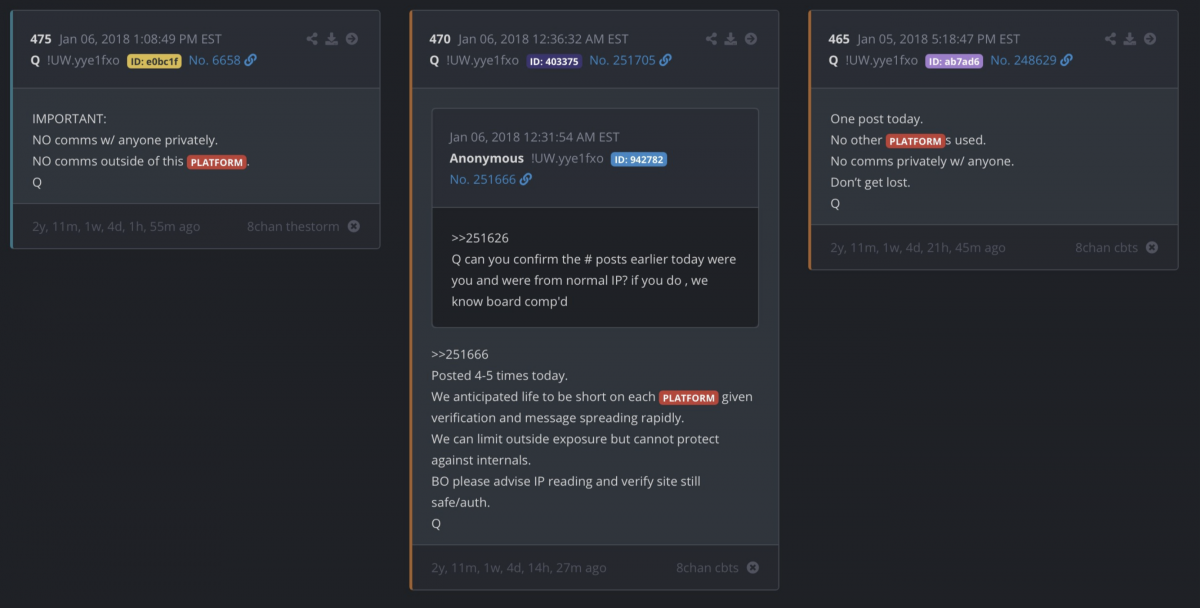The image size is (1200, 608).
Task: Select the ID 403375 badge
Action: [x=554, y=61]
